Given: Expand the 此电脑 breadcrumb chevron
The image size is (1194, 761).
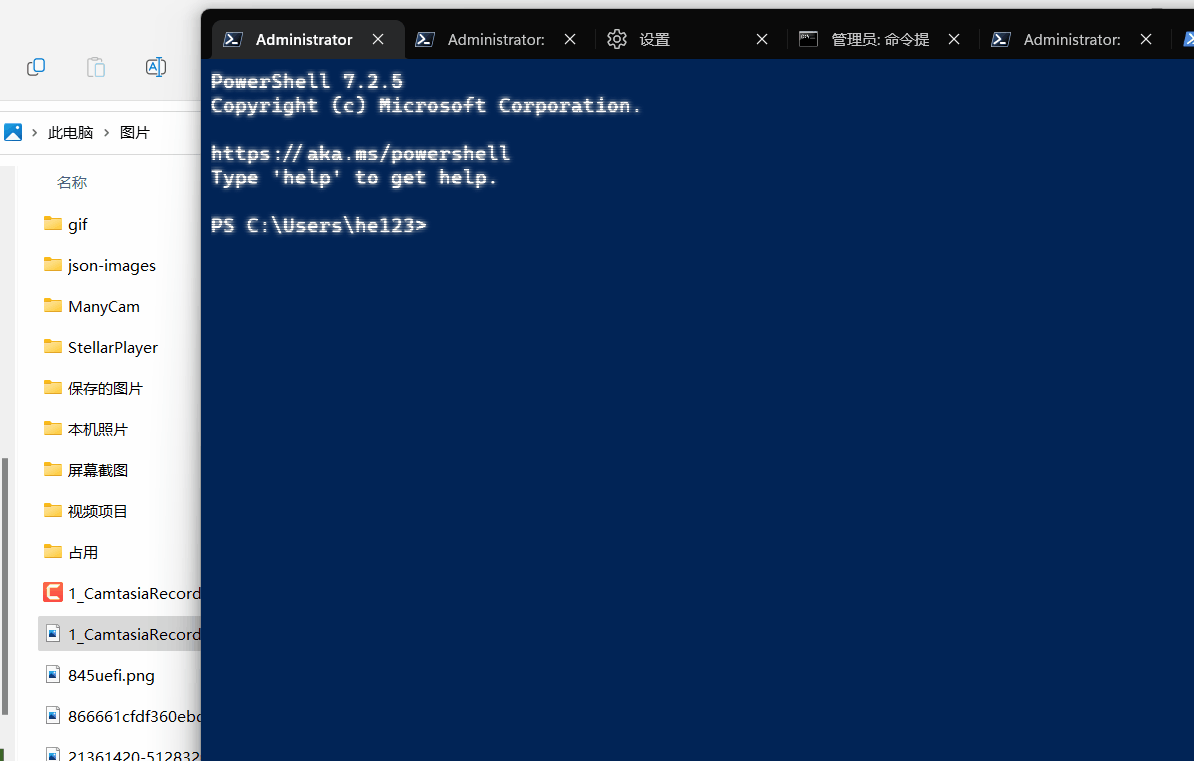Looking at the screenshot, I should tap(35, 131).
